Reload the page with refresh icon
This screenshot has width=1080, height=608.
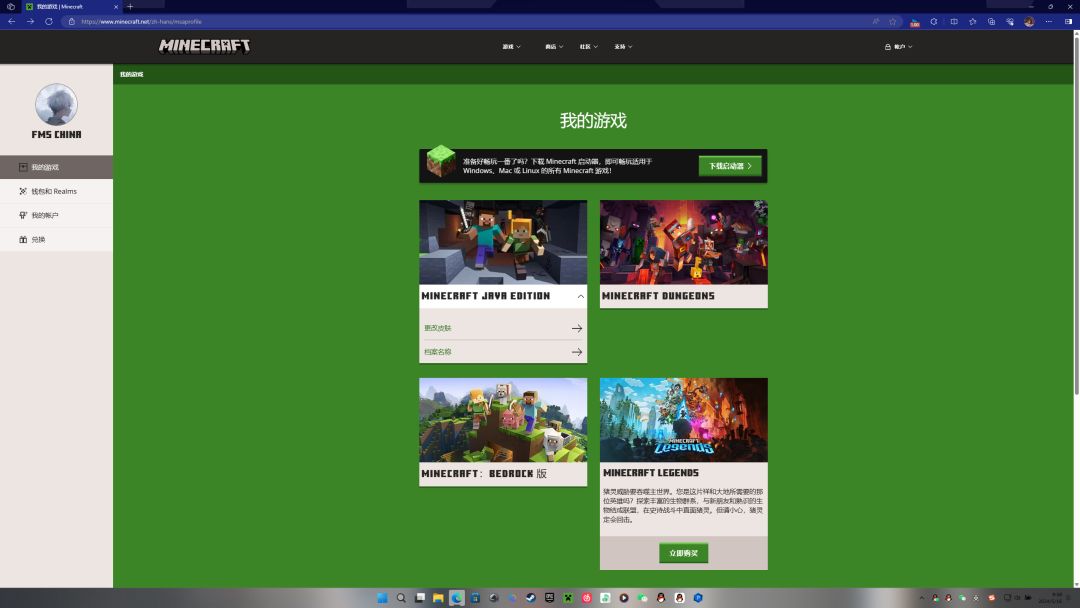click(x=49, y=21)
